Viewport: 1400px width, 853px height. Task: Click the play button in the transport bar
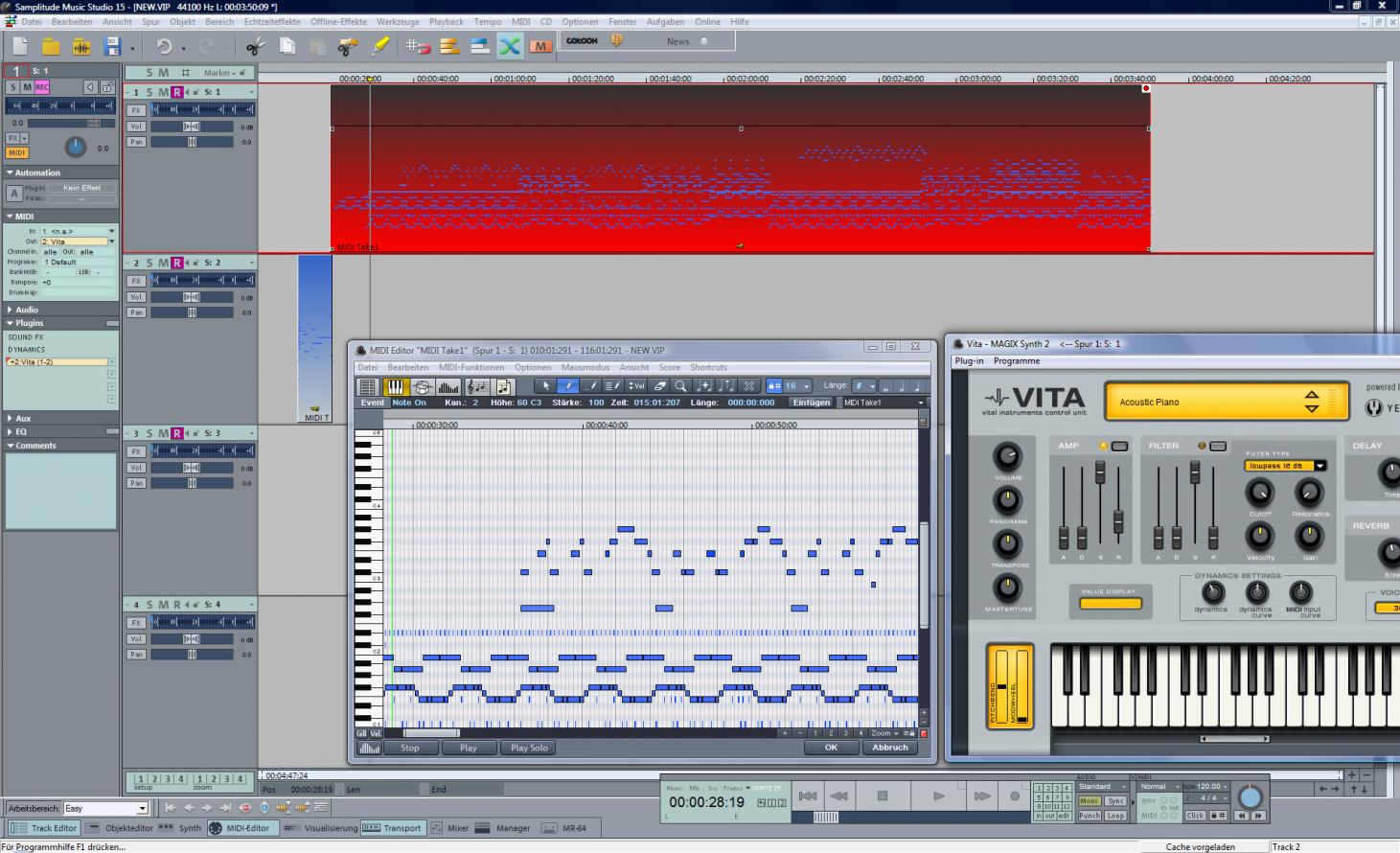coord(939,795)
